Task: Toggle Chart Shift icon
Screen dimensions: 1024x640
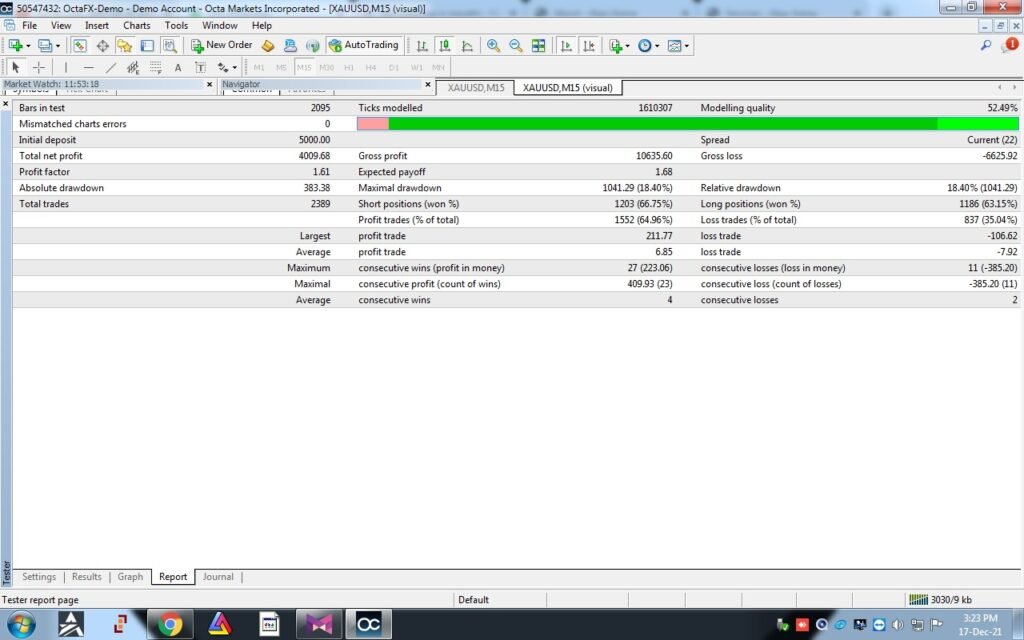Action: tap(589, 45)
